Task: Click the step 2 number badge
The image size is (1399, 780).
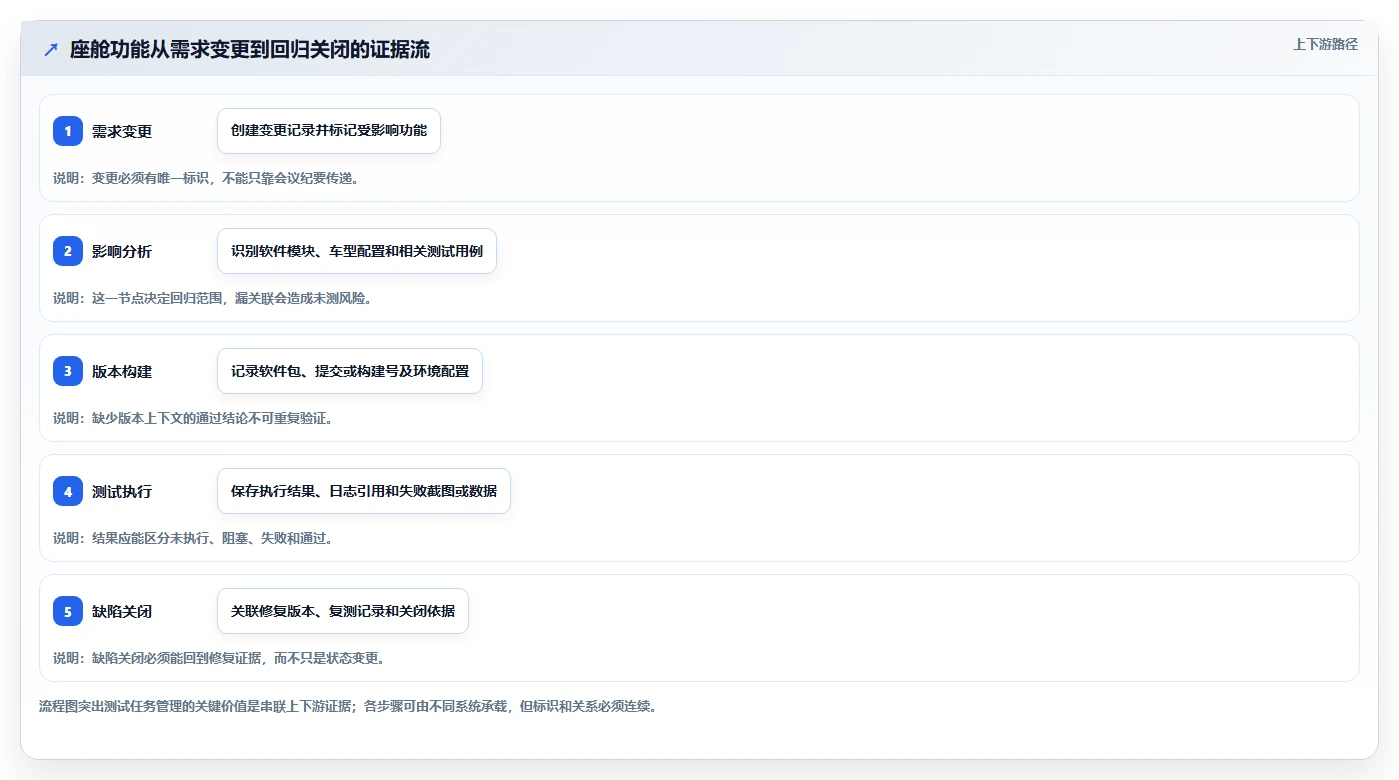Action: pos(68,251)
